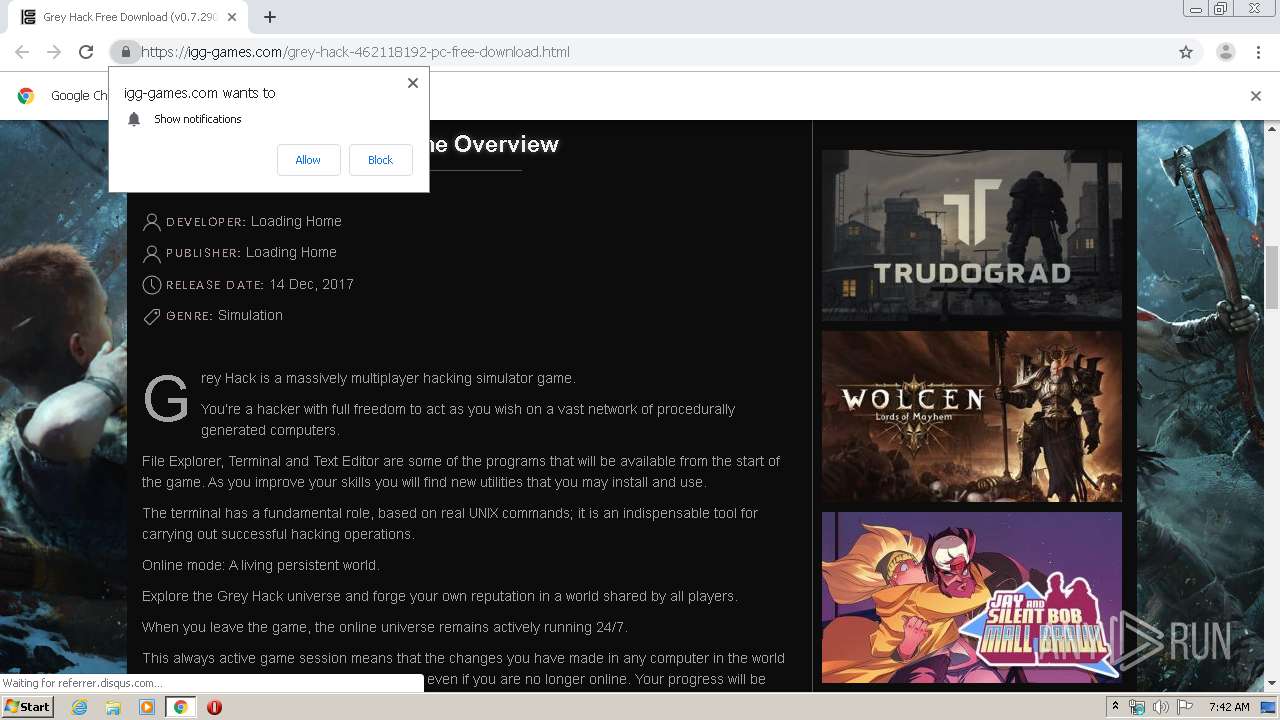The height and width of the screenshot is (720, 1280).
Task: Click the Action Center flag icon
Action: coord(1185,707)
